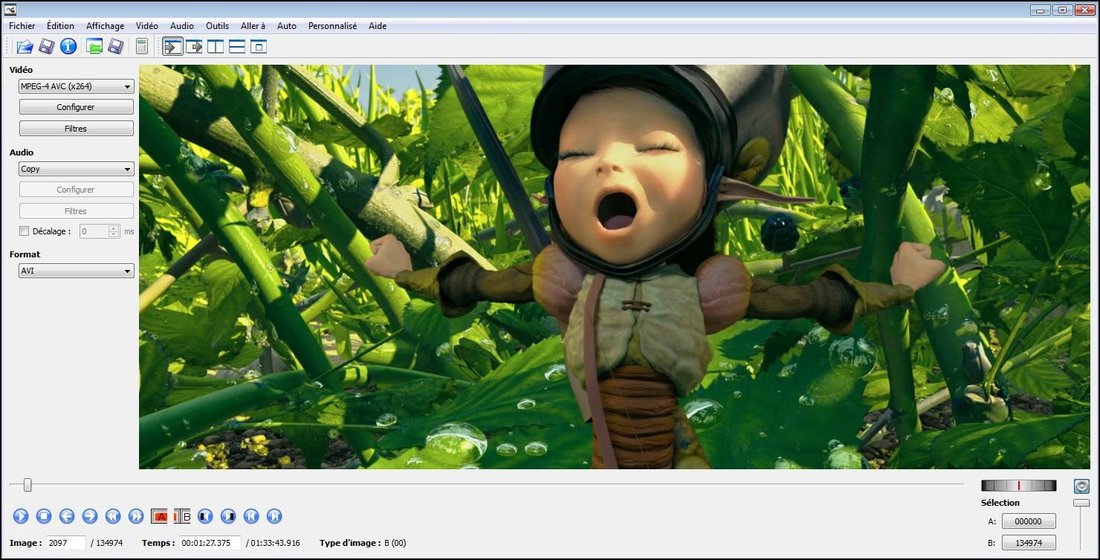
Task: Click the timeline seek slider handle
Action: pos(27,485)
